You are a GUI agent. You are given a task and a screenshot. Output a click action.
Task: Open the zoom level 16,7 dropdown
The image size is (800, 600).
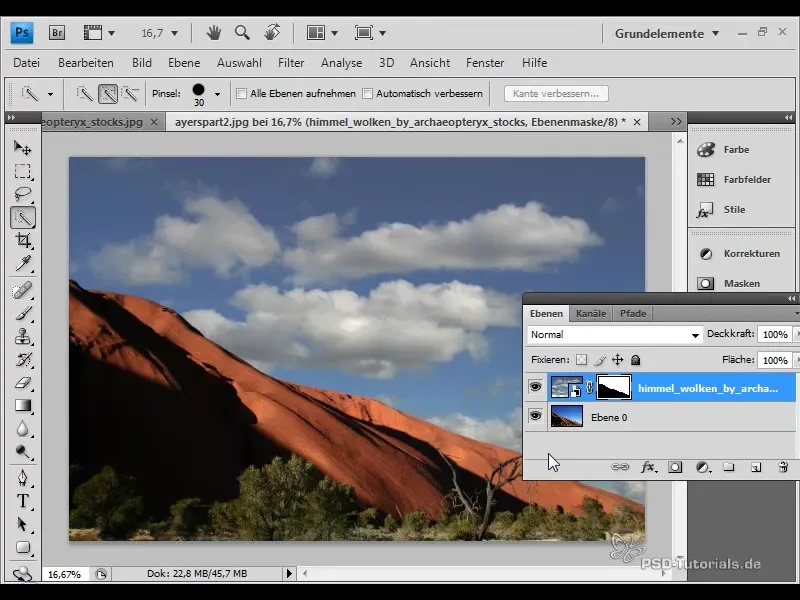[174, 33]
